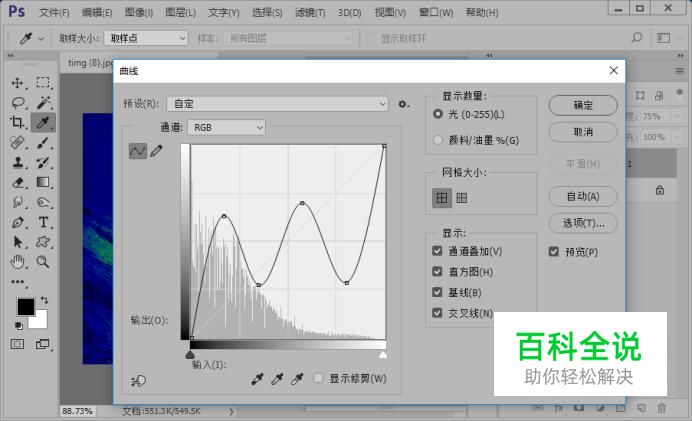
Task: Select the Eraser tool
Action: click(x=18, y=182)
